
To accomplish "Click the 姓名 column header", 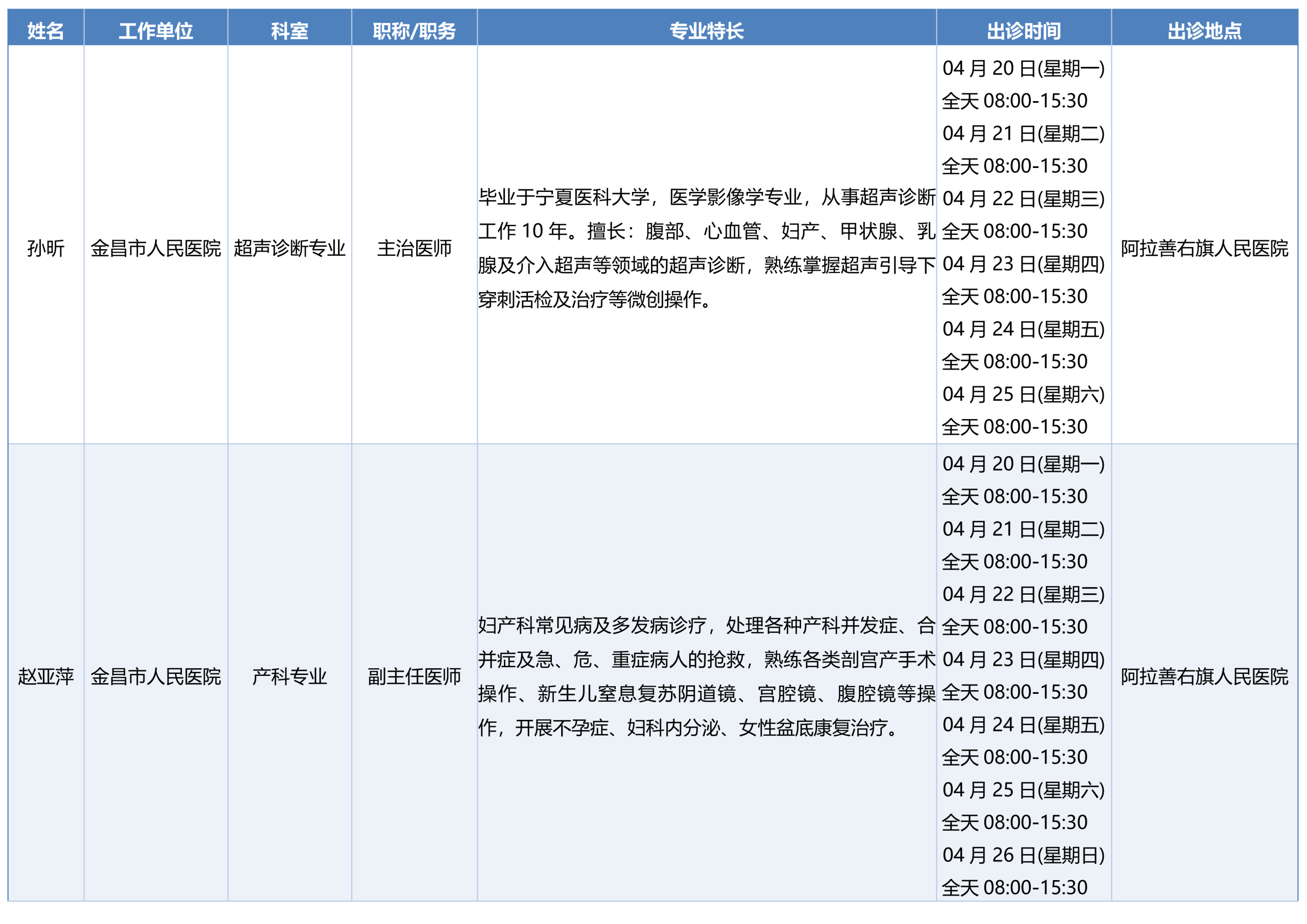I will [45, 30].
